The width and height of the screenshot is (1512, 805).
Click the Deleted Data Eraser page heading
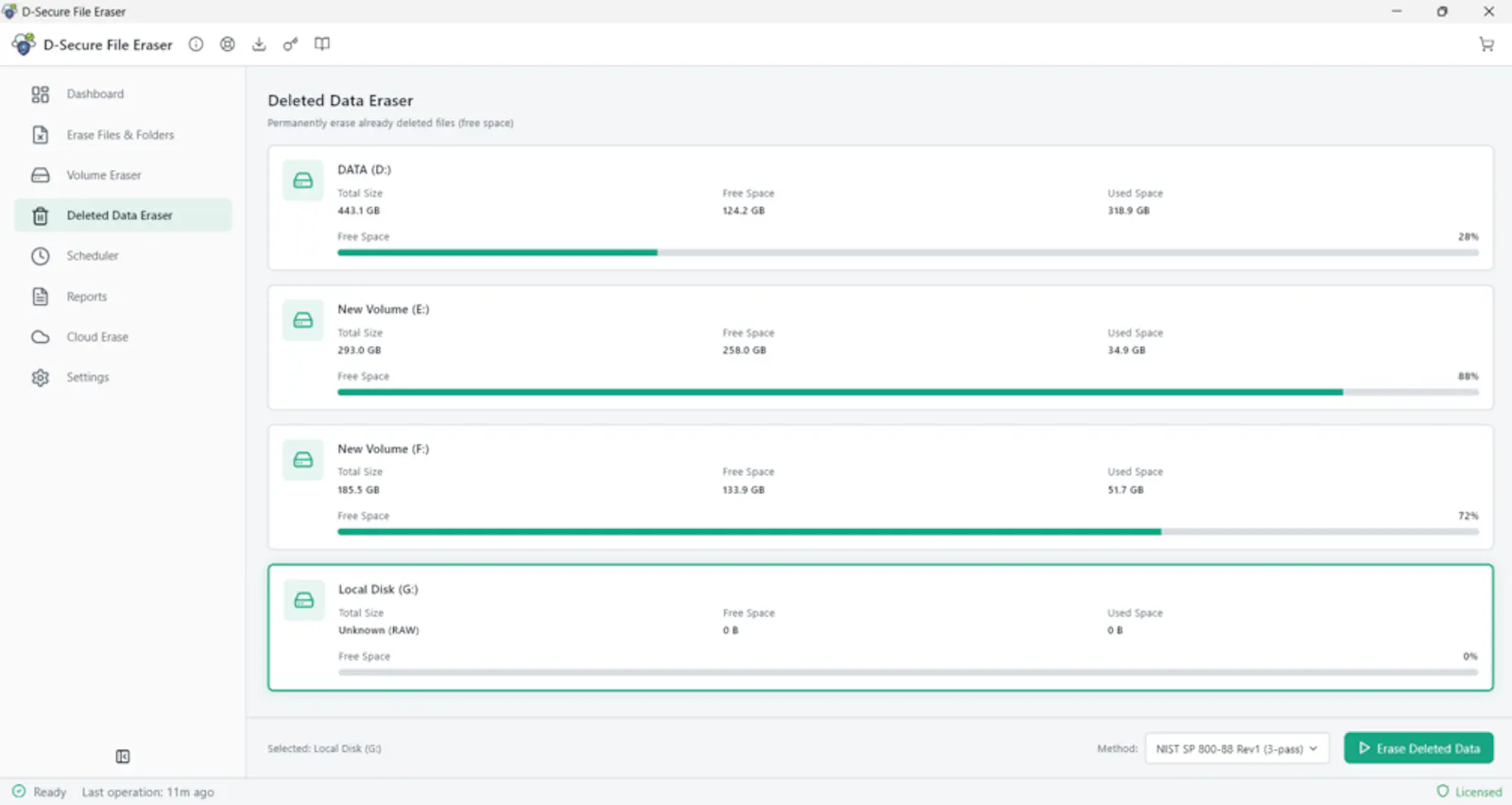340,100
